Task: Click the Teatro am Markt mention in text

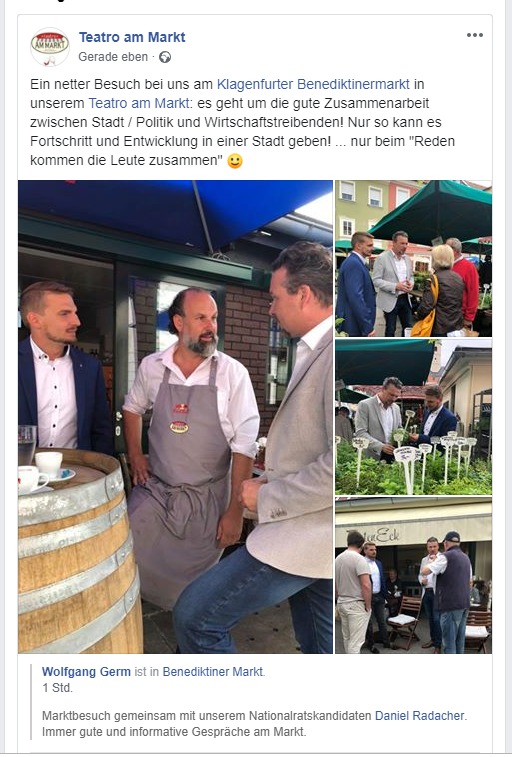Action: pos(138,103)
